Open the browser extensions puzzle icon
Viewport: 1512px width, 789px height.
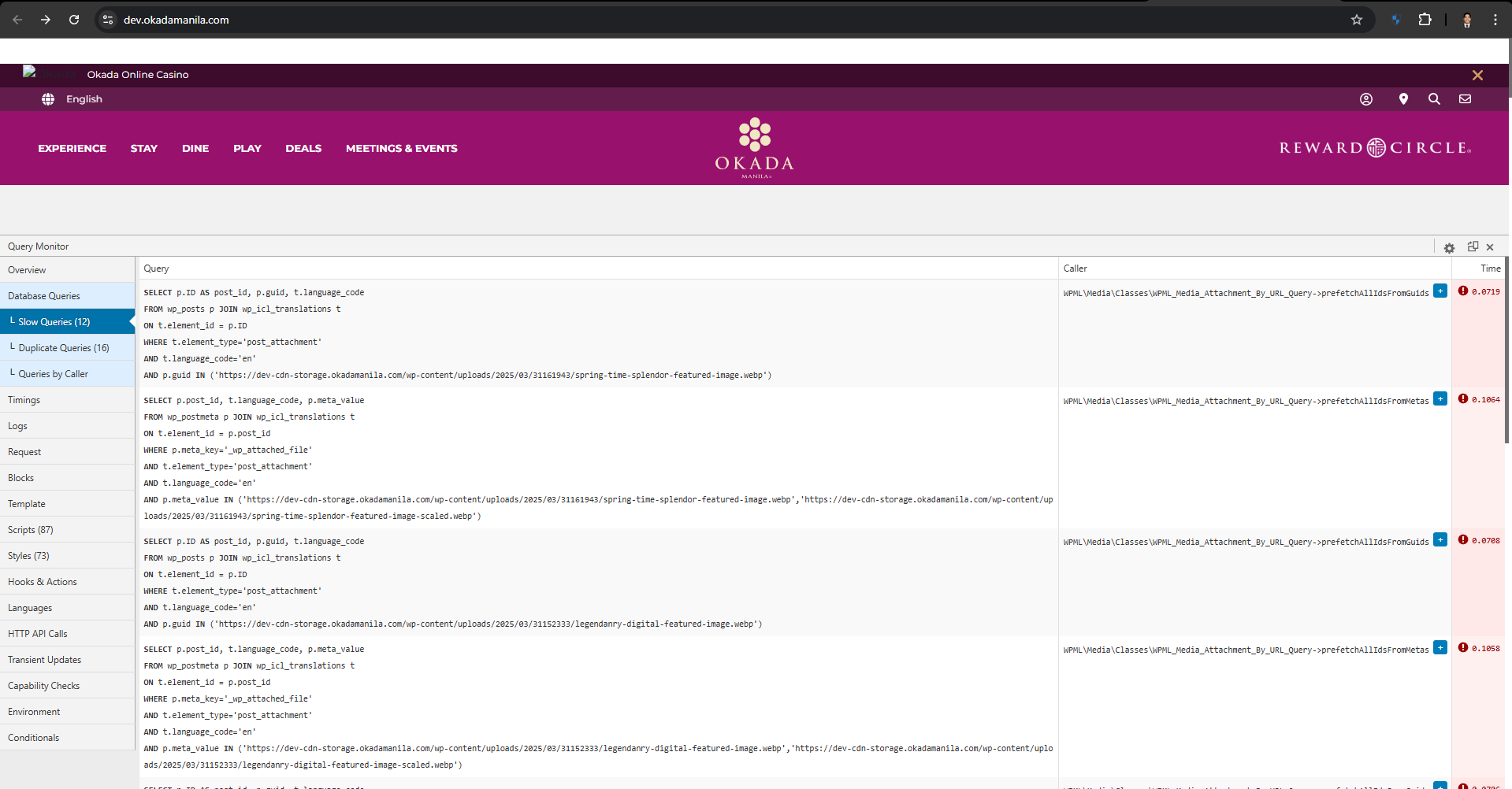(1425, 20)
